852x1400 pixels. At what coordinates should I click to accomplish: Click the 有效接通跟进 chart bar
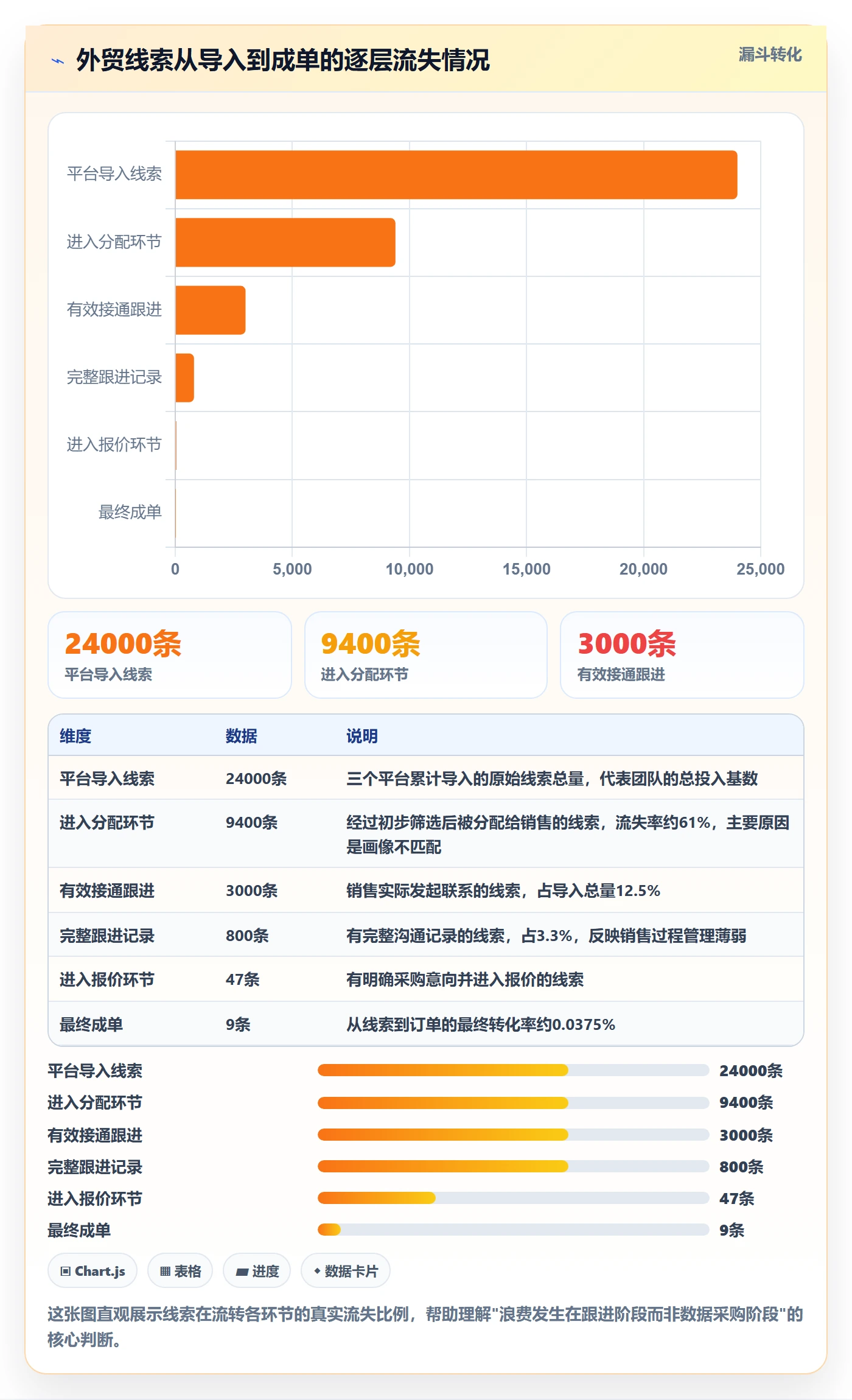click(x=211, y=310)
